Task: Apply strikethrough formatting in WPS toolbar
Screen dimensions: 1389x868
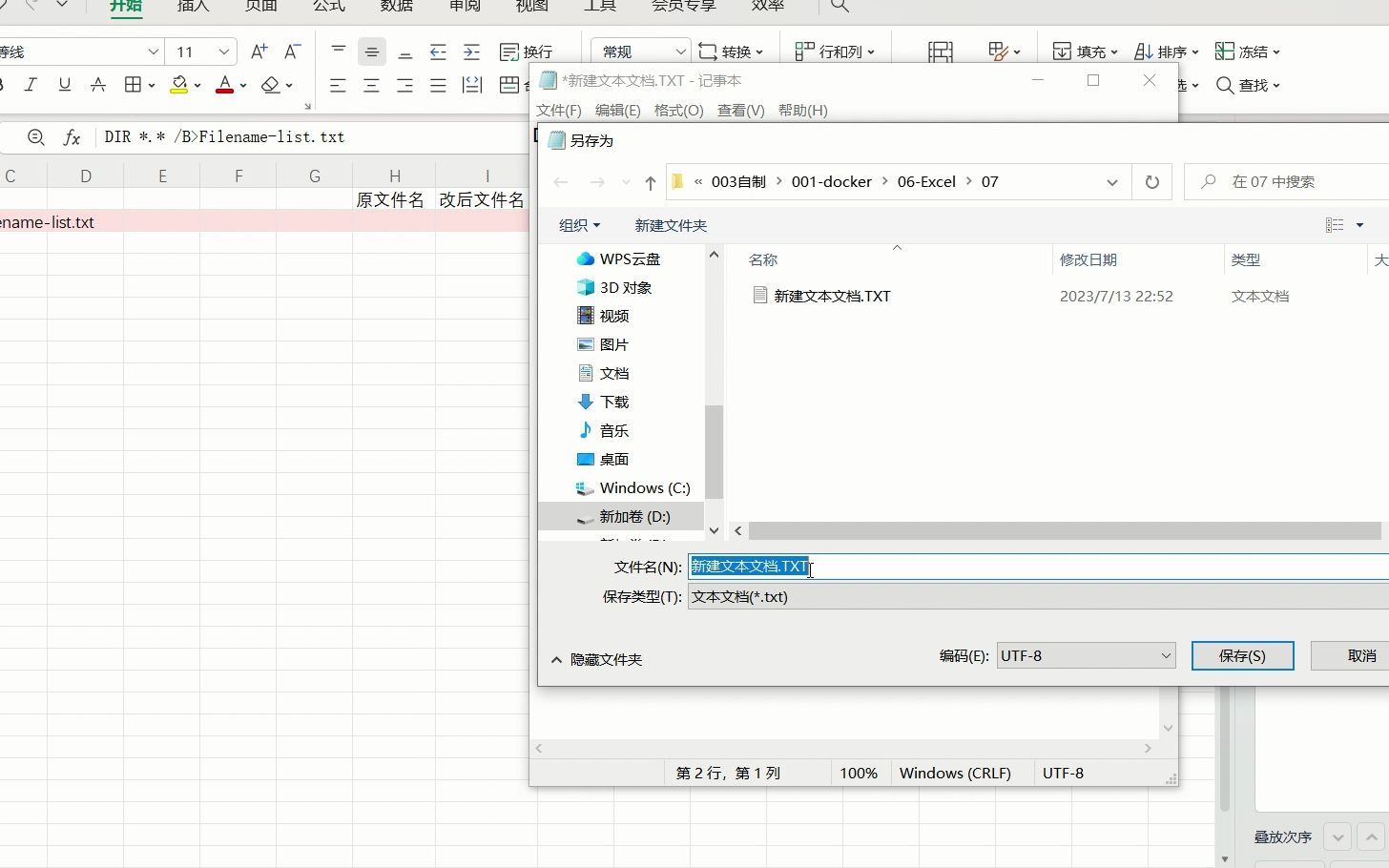Action: 98,85
